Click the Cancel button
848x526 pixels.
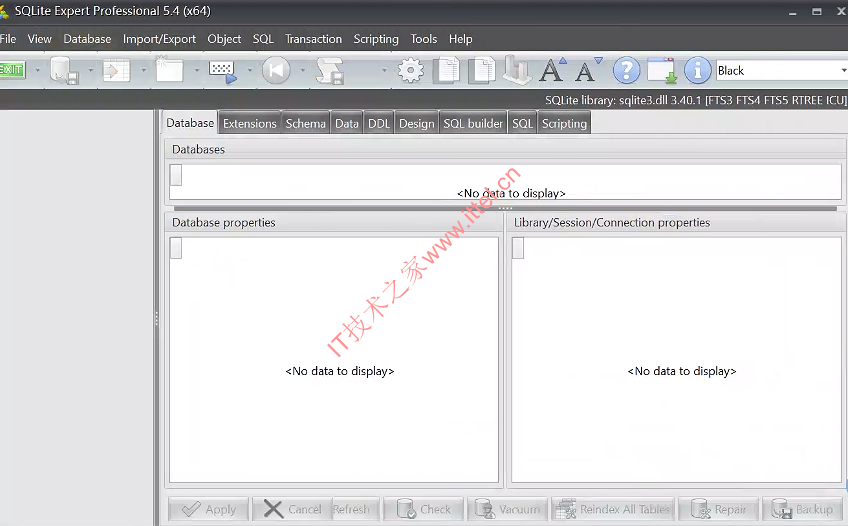pyautogui.click(x=292, y=509)
